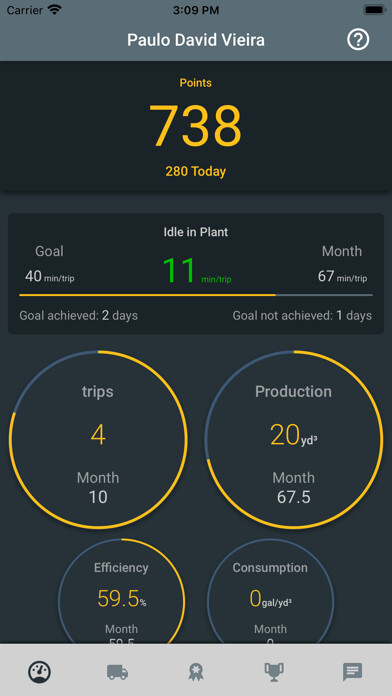Tap the battery indicator in status bar
Viewport: 392px width, 696px height.
pos(375,10)
